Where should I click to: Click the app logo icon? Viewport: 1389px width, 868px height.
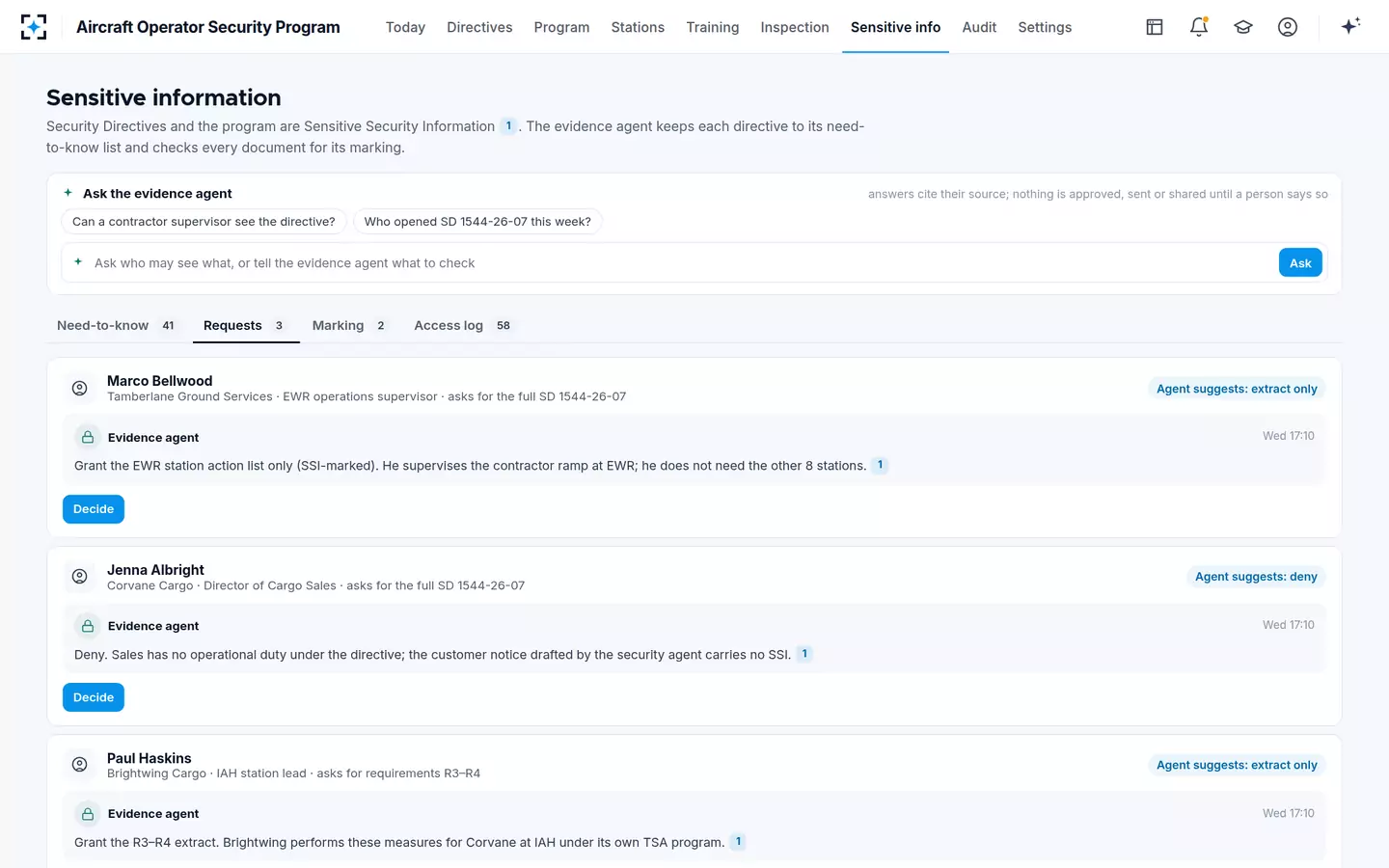pyautogui.click(x=34, y=27)
